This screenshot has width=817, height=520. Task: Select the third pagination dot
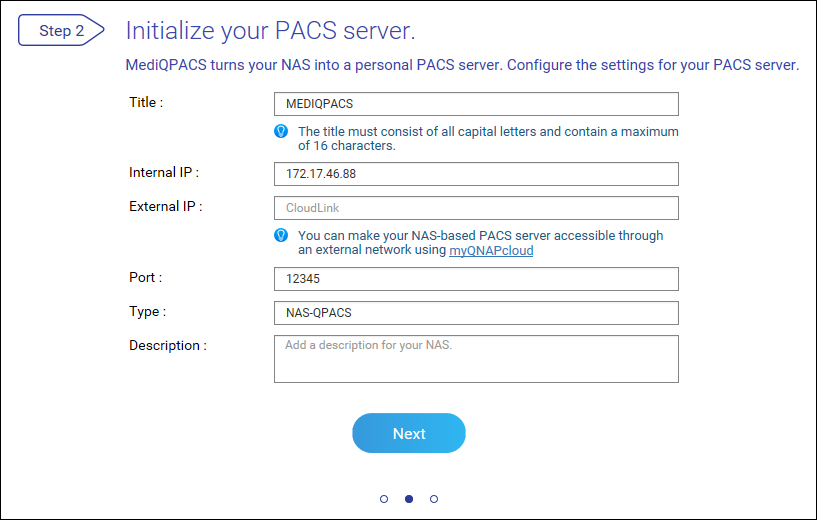(x=433, y=498)
